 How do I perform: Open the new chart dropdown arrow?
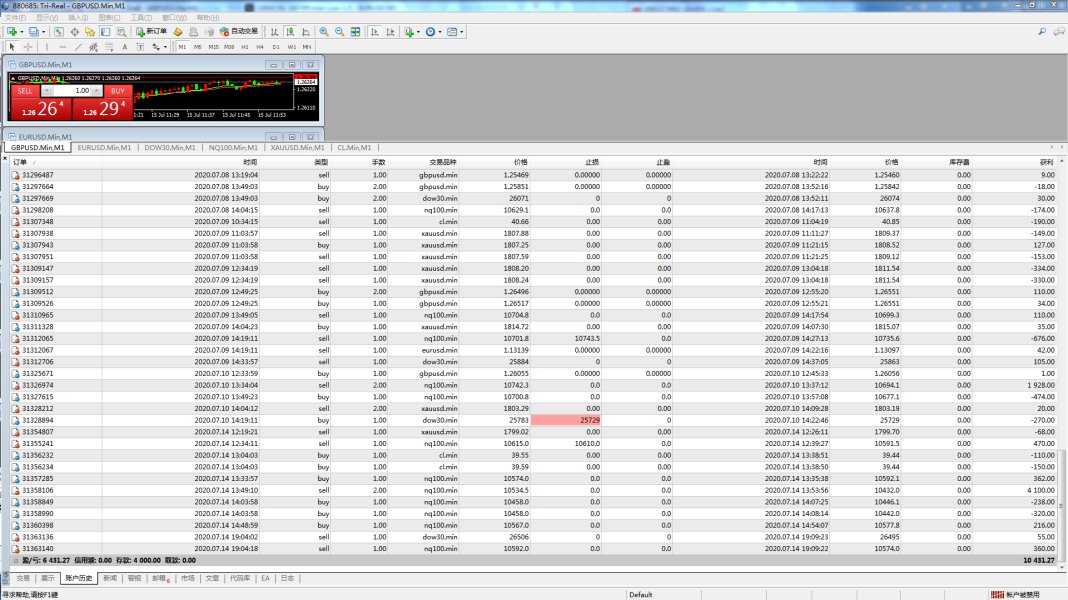pos(21,32)
